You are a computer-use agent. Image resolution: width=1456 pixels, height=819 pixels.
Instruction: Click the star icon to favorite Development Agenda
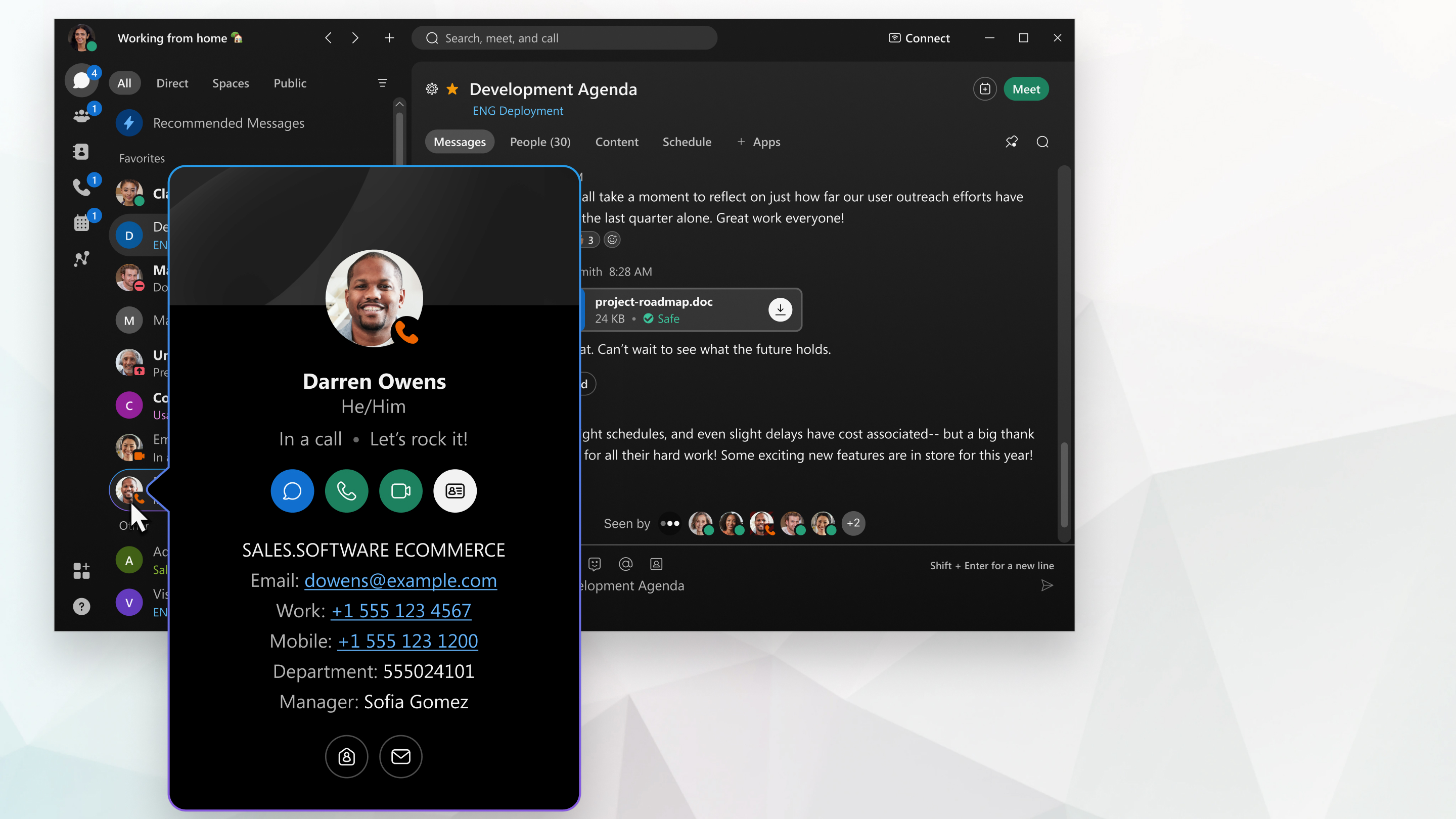[454, 89]
